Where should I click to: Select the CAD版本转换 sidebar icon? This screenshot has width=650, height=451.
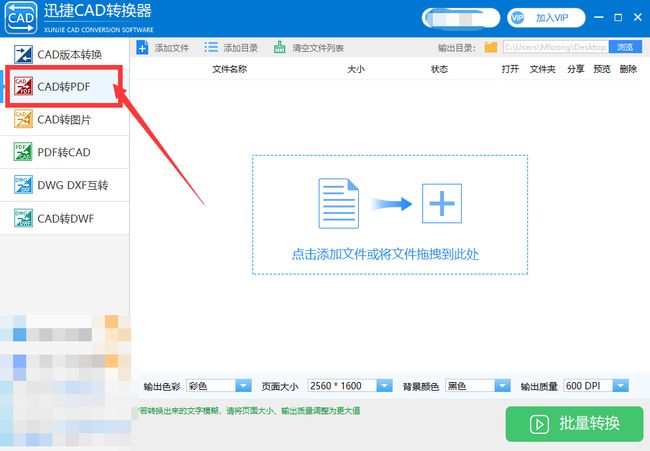(x=23, y=54)
